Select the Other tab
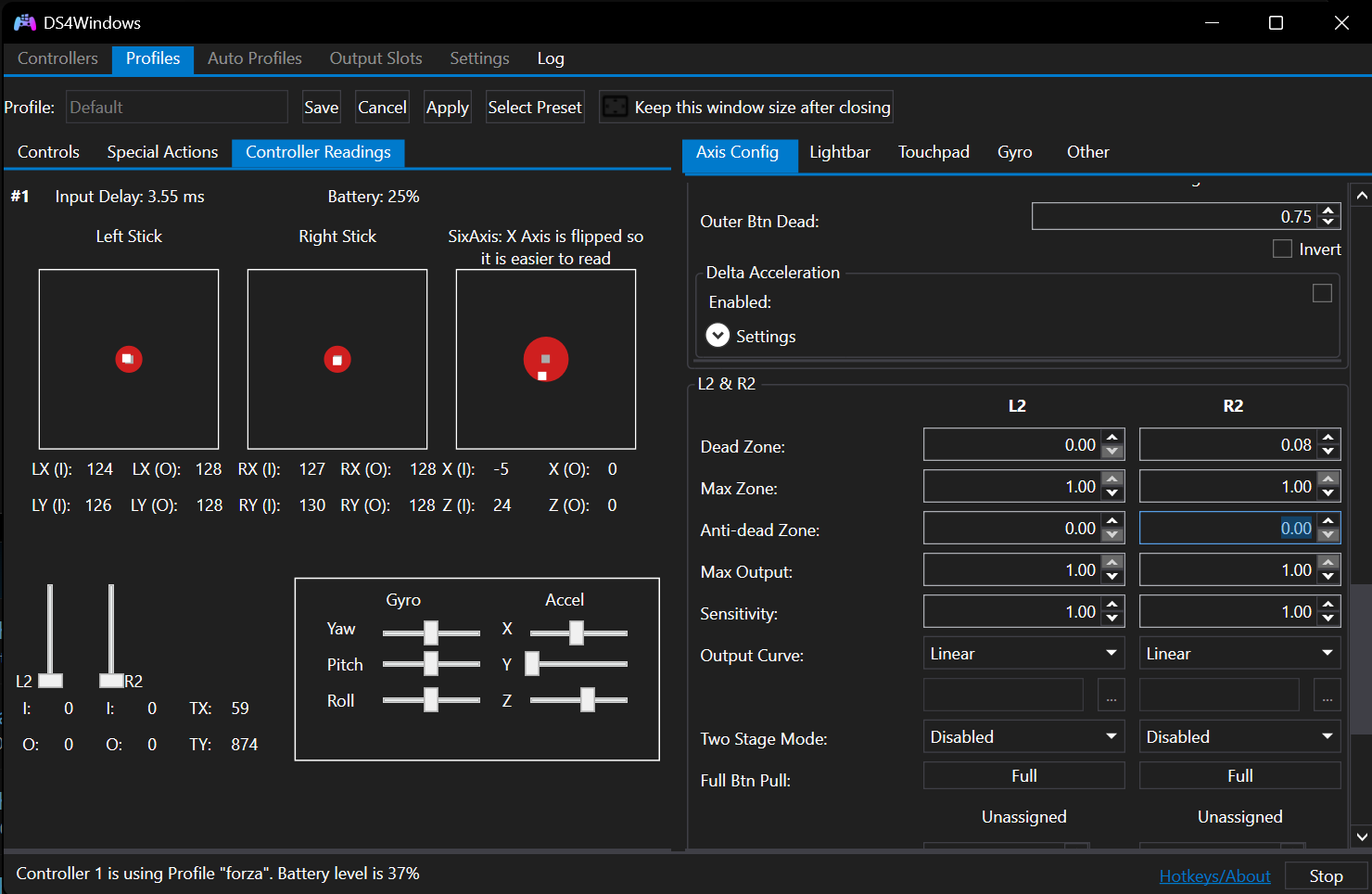1372x894 pixels. pyautogui.click(x=1087, y=152)
